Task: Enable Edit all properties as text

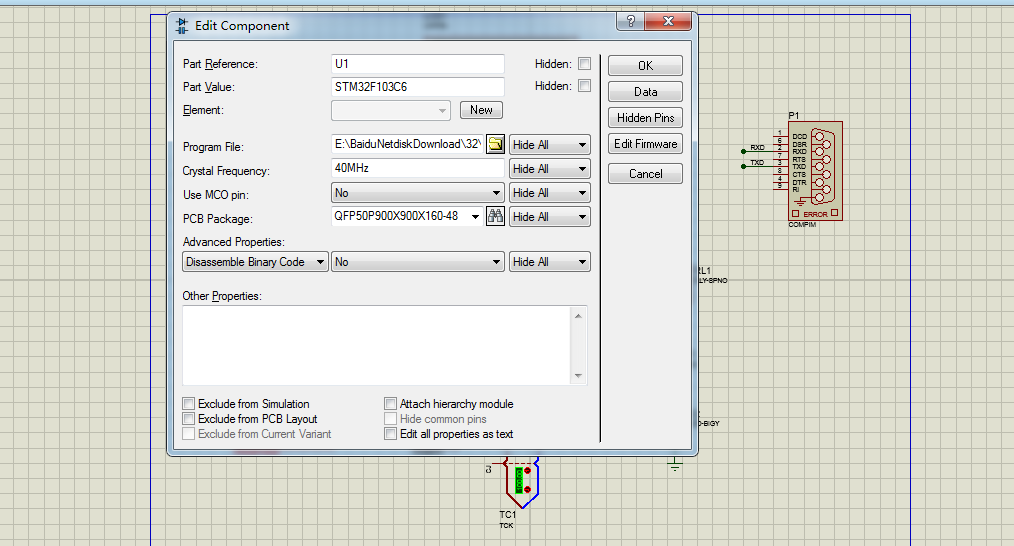Action: (x=391, y=434)
